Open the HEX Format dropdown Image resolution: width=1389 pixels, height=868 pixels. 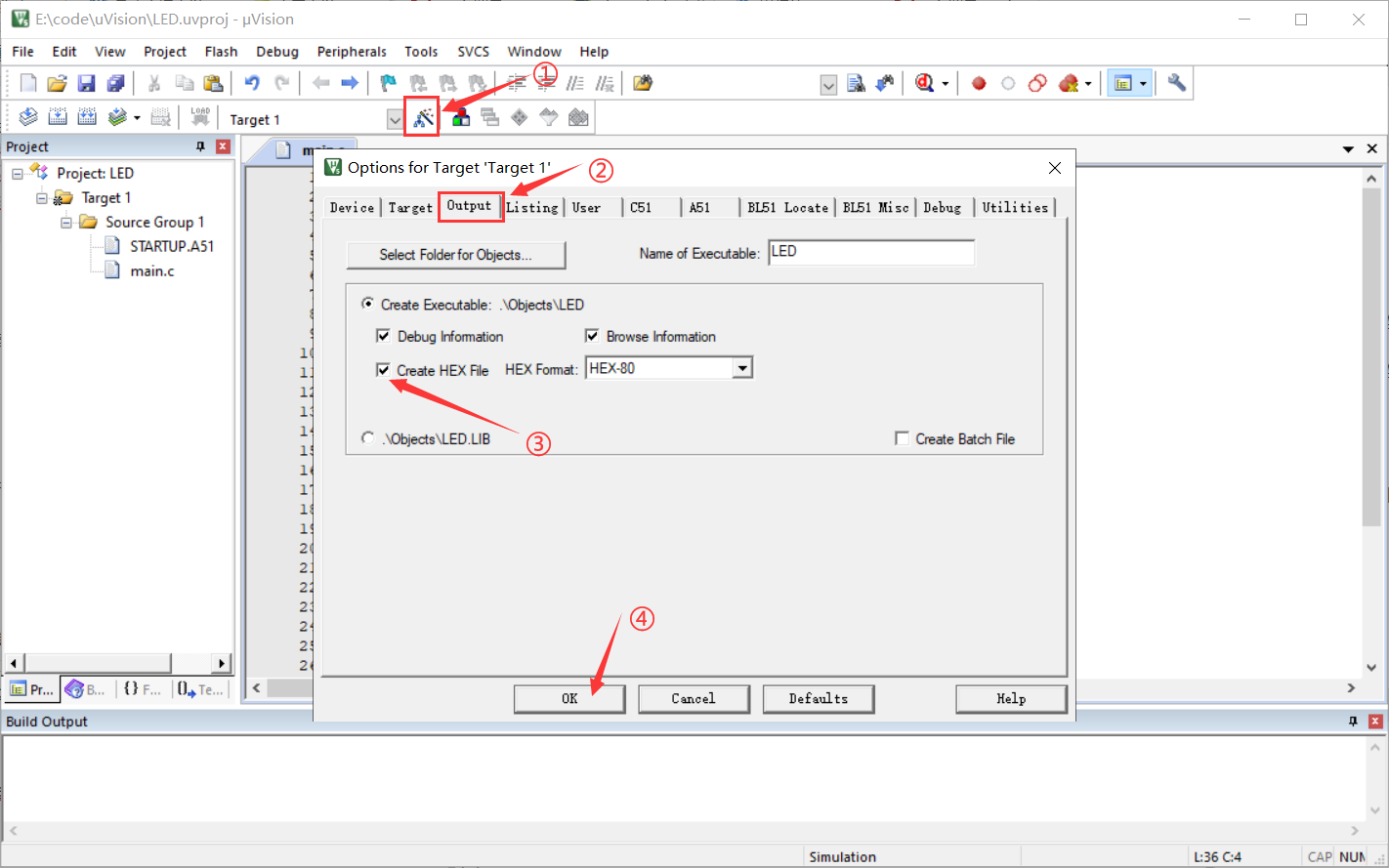742,368
